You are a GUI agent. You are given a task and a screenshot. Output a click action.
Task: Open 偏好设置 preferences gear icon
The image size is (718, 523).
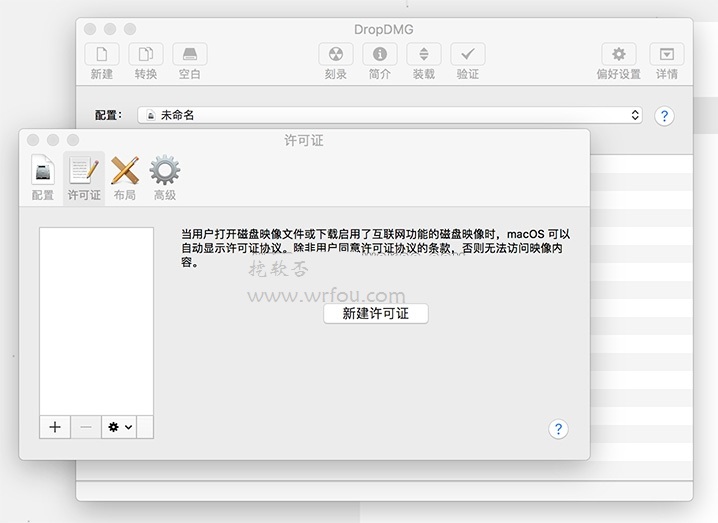pos(619,54)
